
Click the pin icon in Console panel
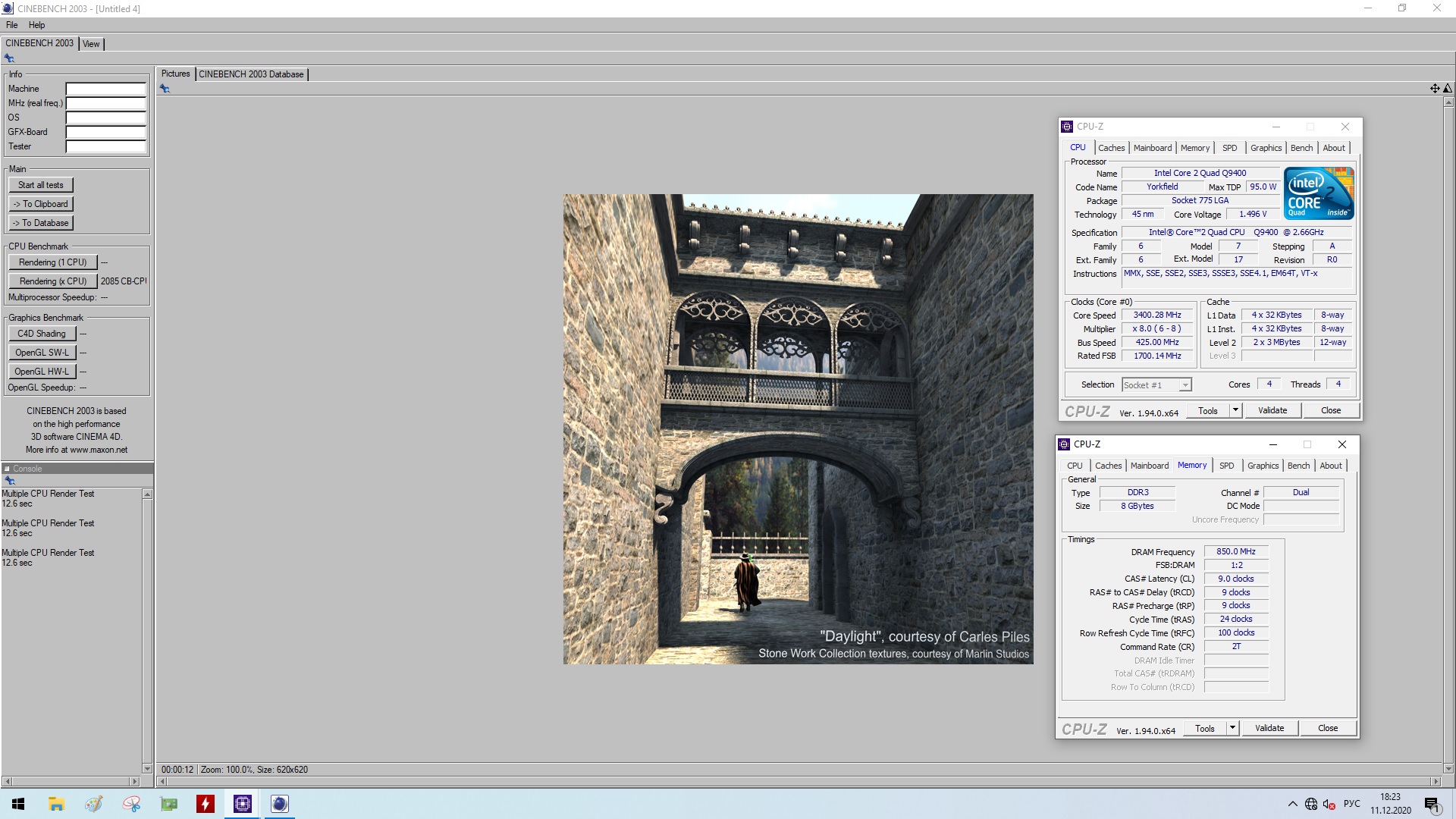(x=10, y=481)
